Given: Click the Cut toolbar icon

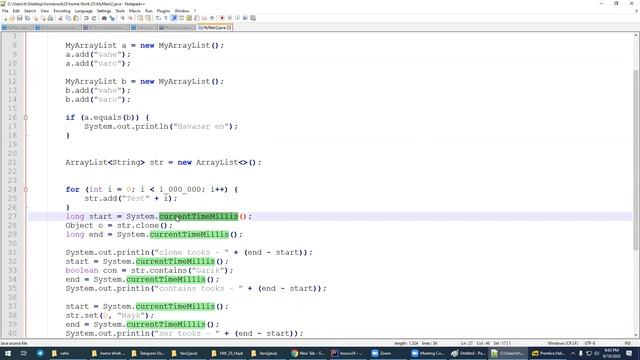Looking at the screenshot, I should click(x=61, y=18).
